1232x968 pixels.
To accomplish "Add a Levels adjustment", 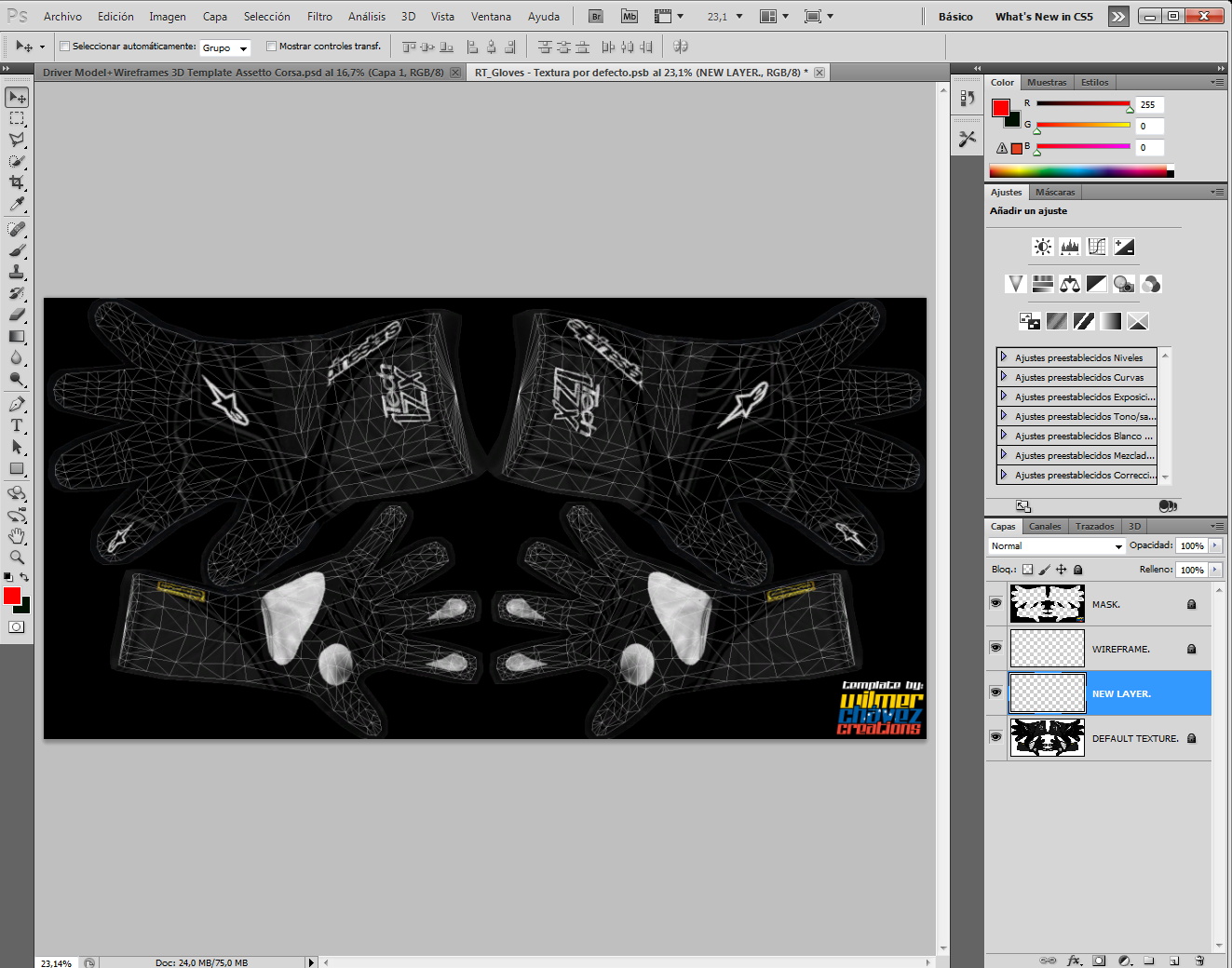I will point(1070,247).
